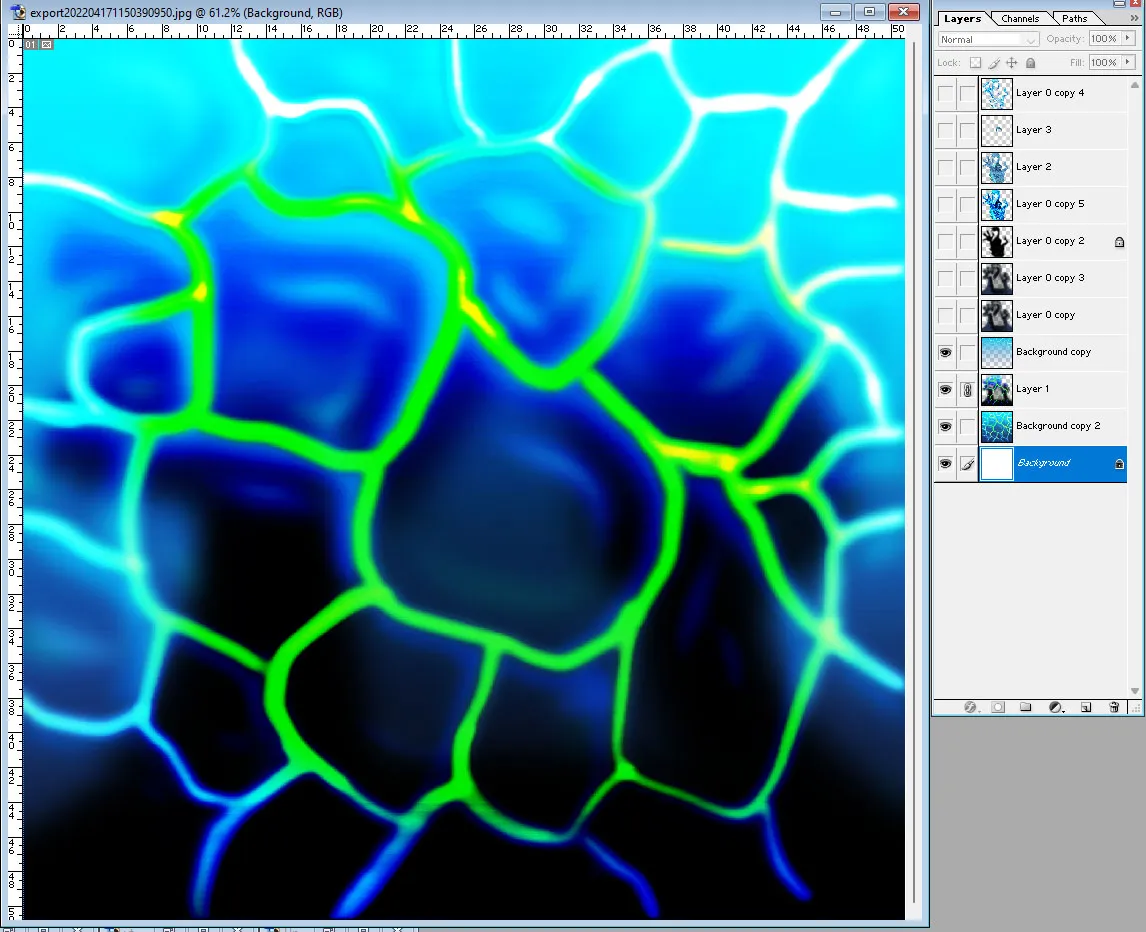Click the Layer 0 copy 2 thumbnail
1146x932 pixels.
coord(996,241)
